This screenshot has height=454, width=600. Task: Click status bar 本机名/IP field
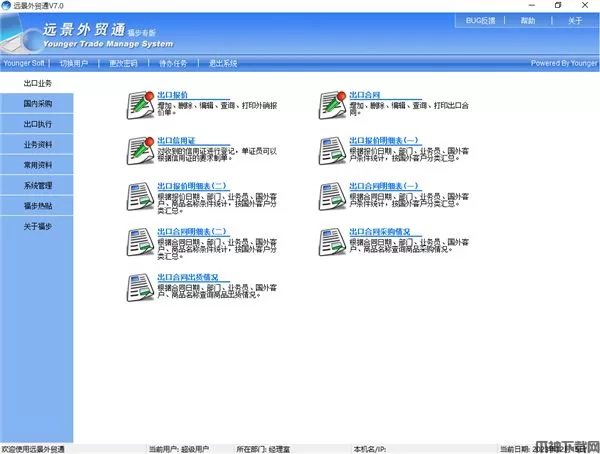point(370,449)
